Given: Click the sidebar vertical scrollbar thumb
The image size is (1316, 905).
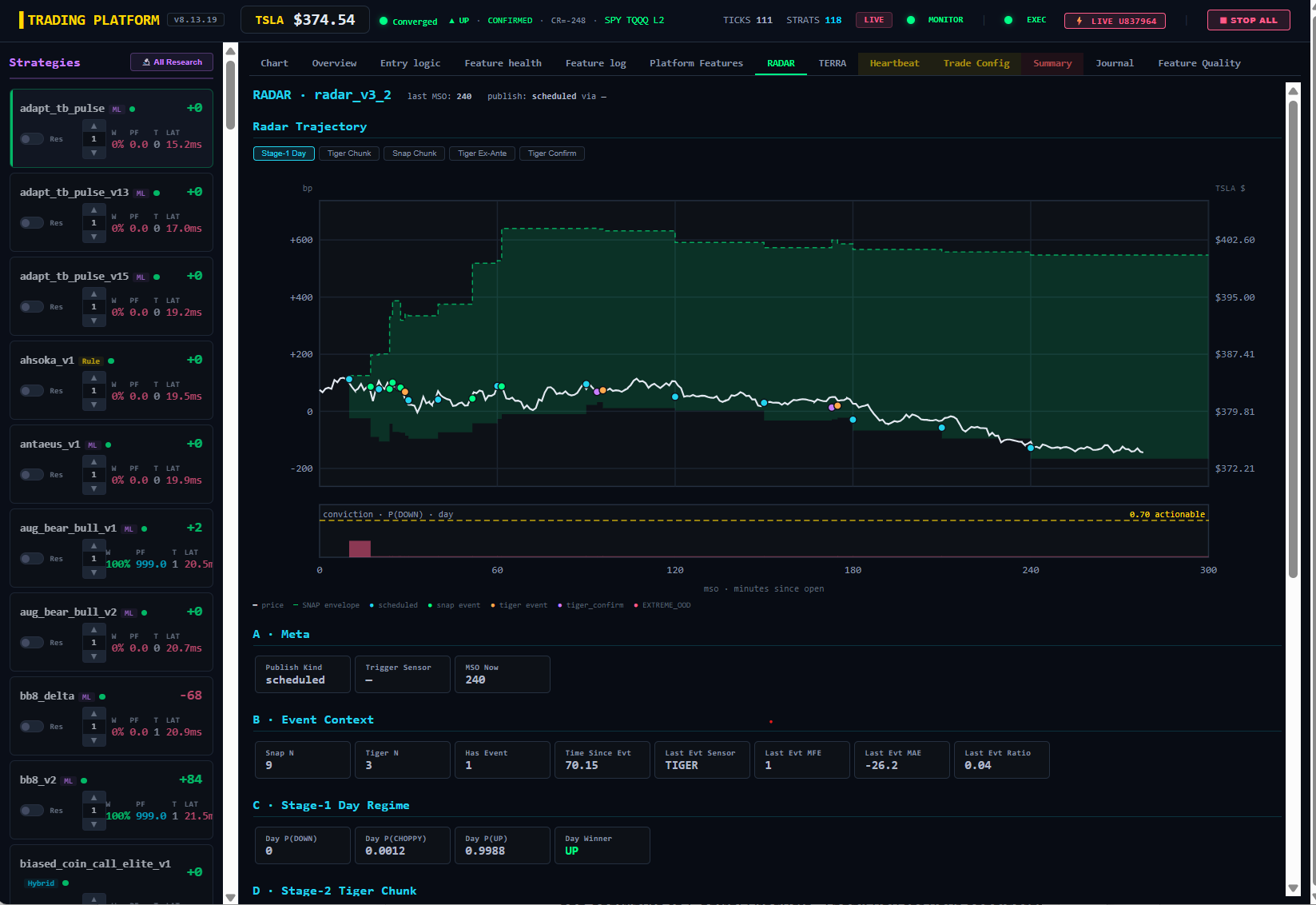Looking at the screenshot, I should [x=230, y=94].
